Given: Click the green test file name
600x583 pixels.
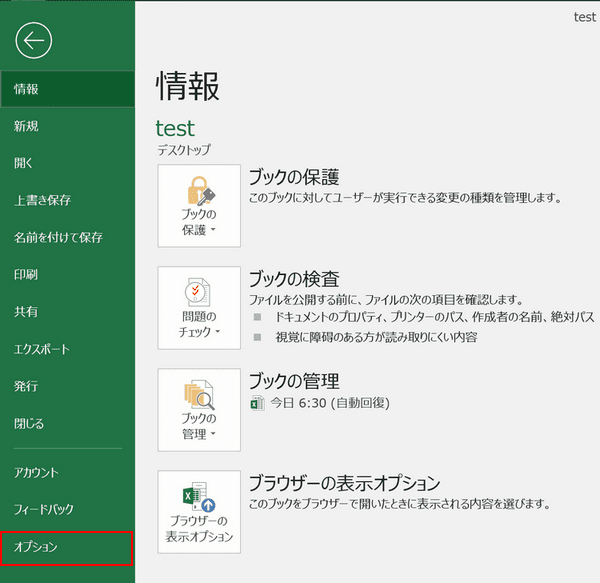Looking at the screenshot, I should [x=175, y=128].
